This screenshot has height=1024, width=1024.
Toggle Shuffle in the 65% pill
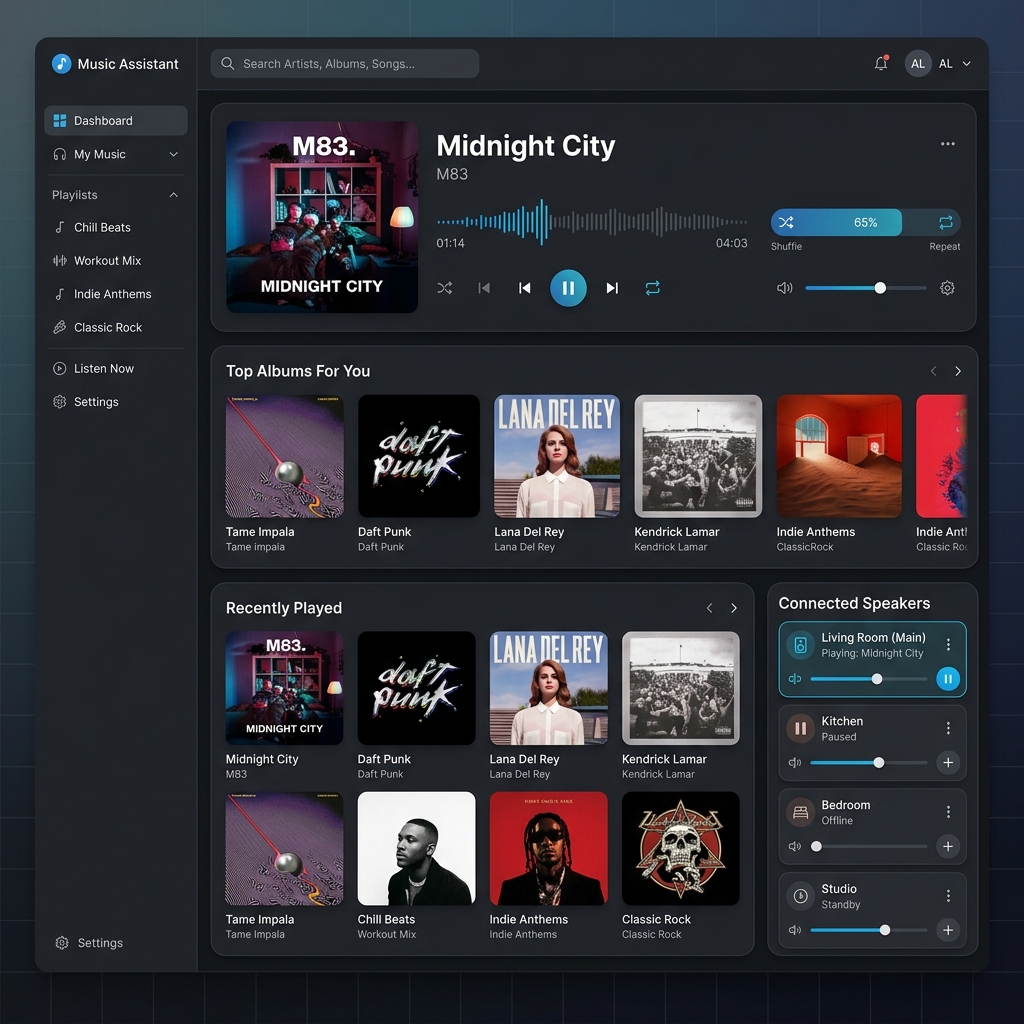pyautogui.click(x=786, y=222)
